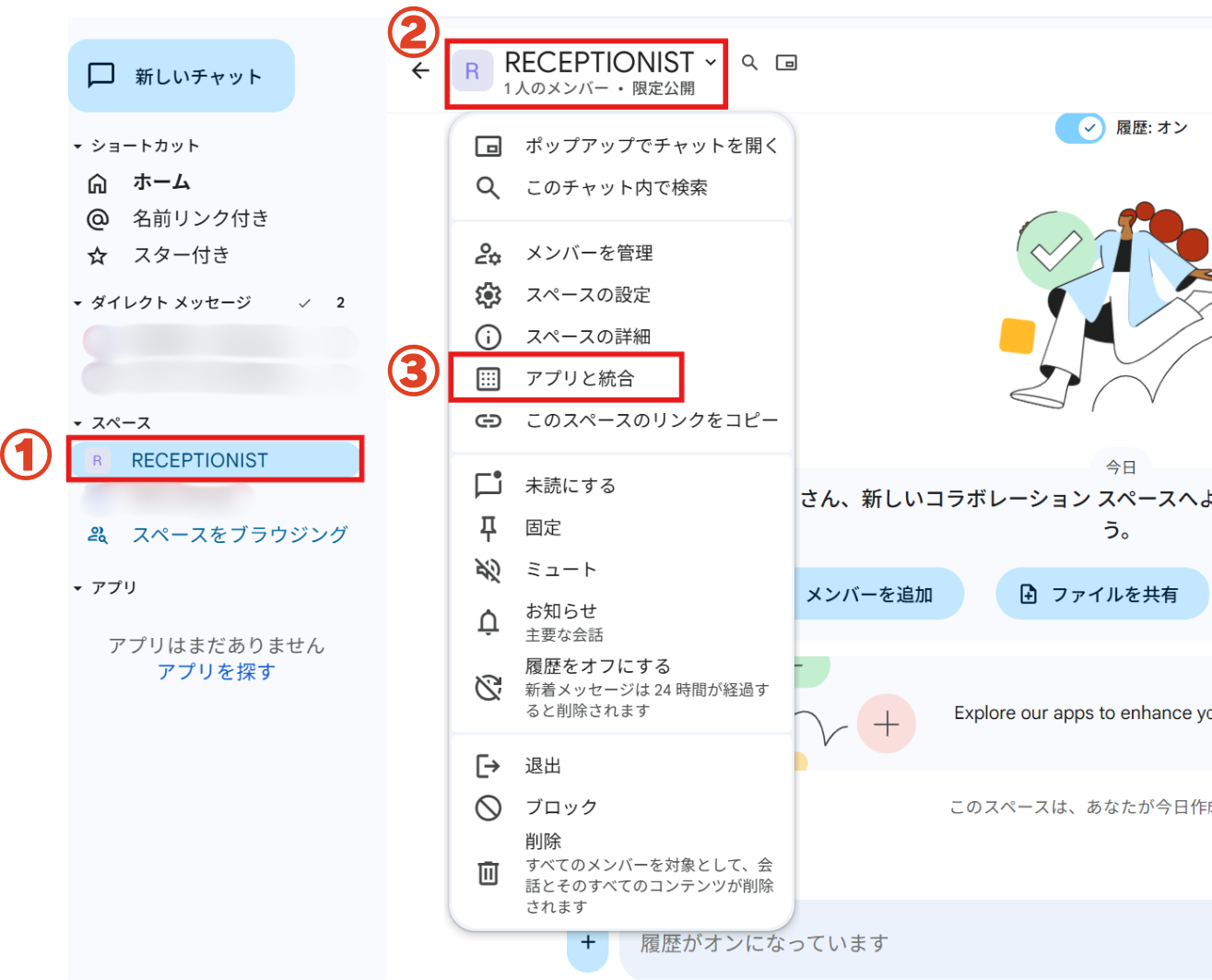Mute this space from the menu
The height and width of the screenshot is (980, 1212).
pos(560,570)
